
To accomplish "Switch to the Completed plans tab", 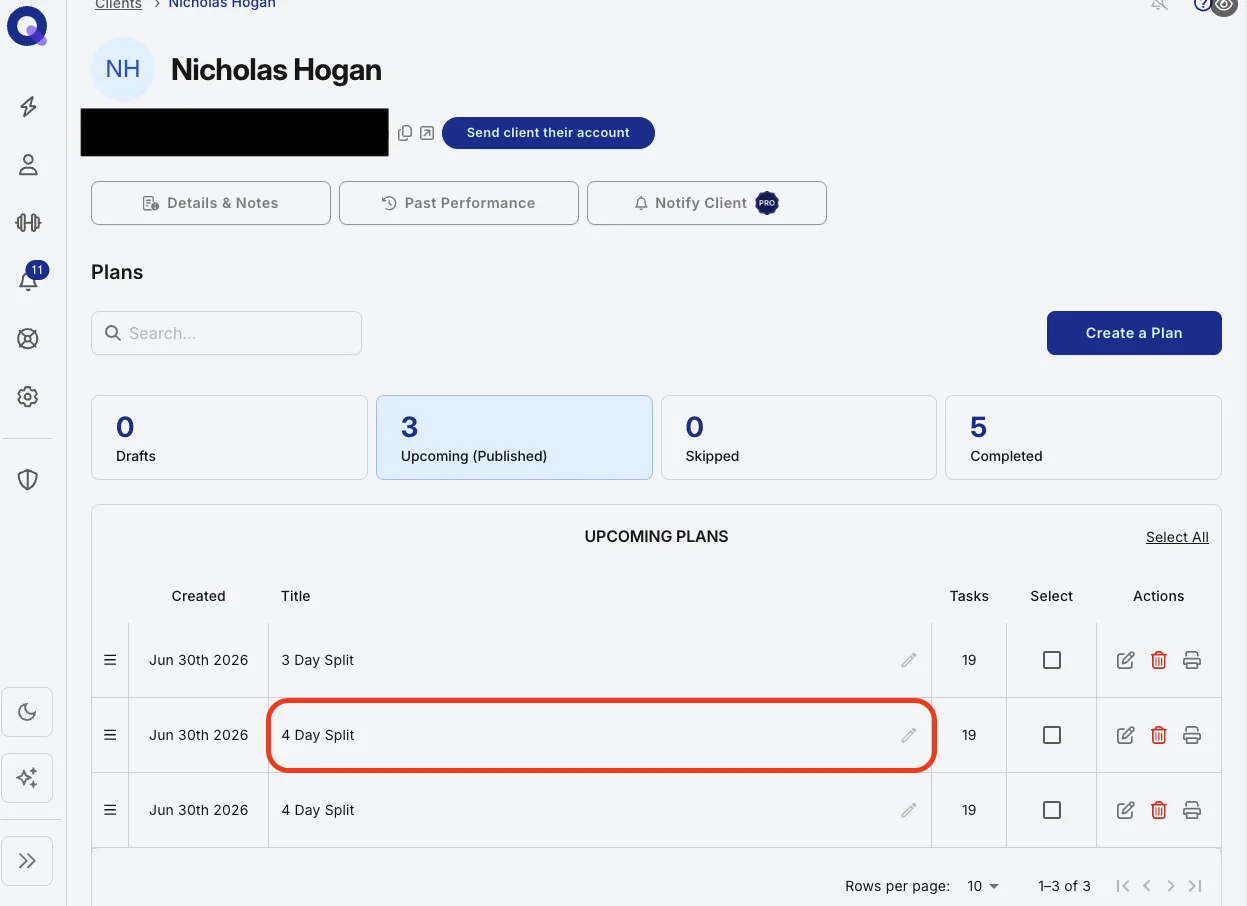I will tap(1083, 438).
